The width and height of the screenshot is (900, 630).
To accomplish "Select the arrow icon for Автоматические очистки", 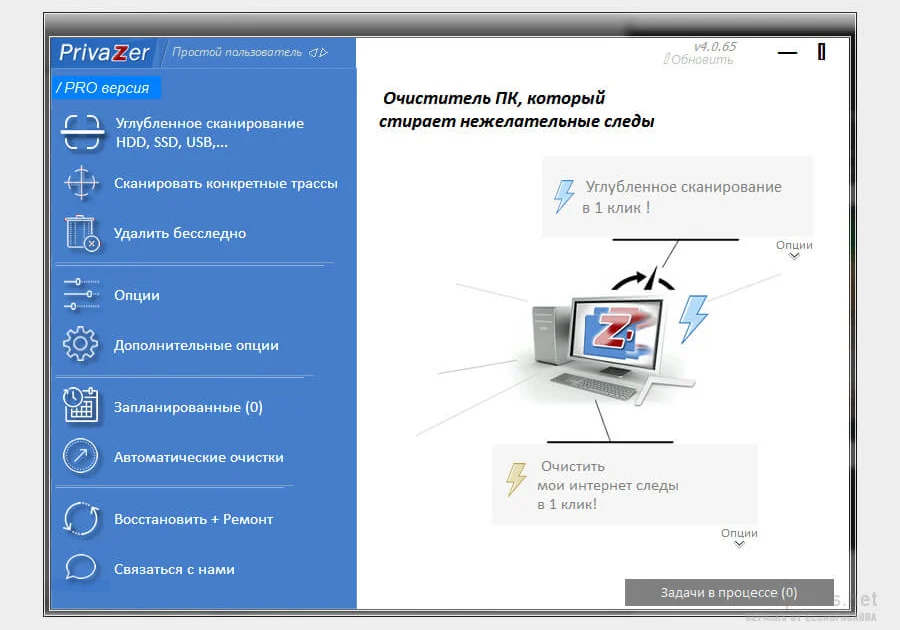I will (x=82, y=457).
